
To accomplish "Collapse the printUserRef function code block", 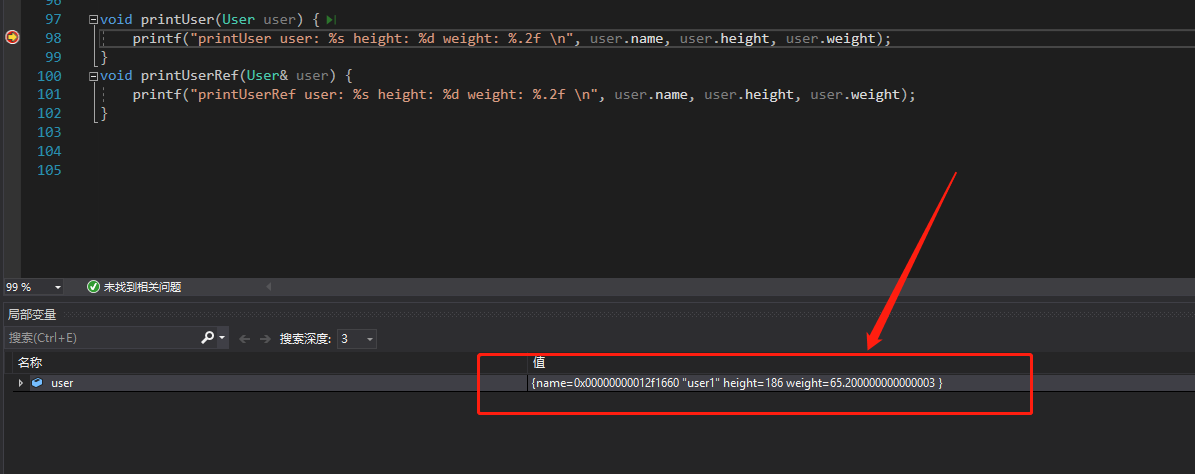I will pyautogui.click(x=93, y=76).
